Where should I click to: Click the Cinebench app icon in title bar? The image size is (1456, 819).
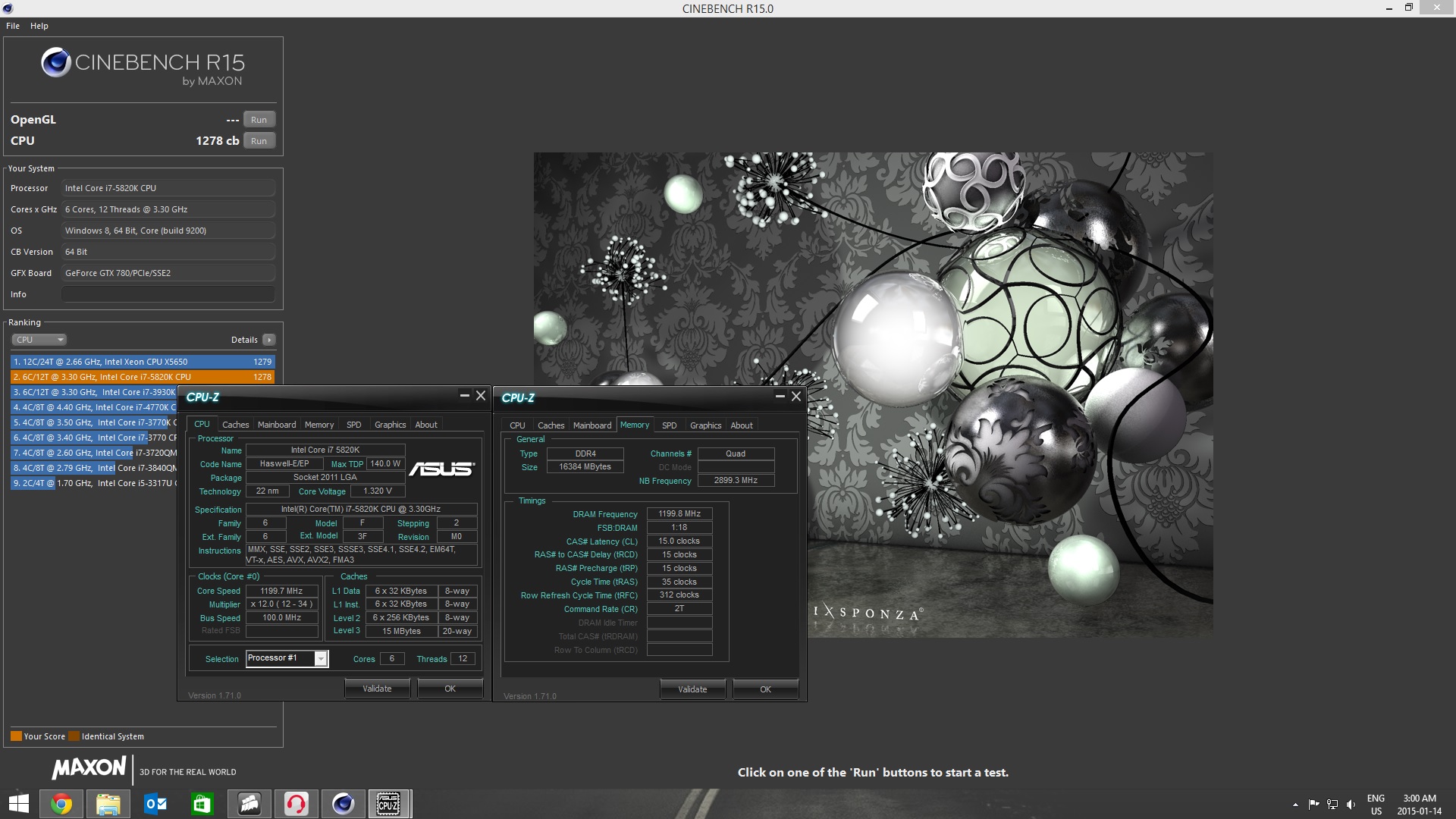(x=8, y=8)
